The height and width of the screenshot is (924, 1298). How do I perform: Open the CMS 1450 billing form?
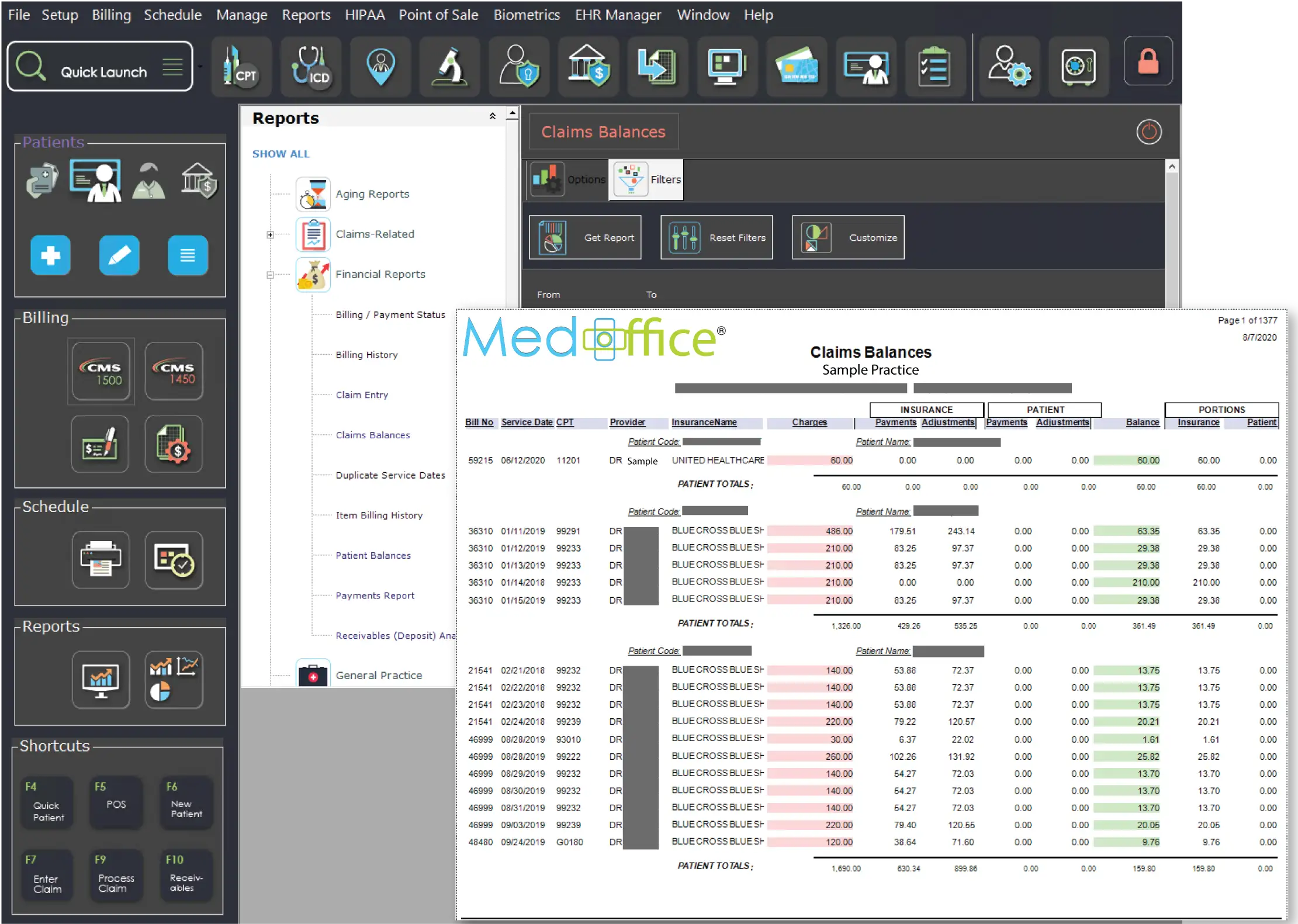coord(174,372)
